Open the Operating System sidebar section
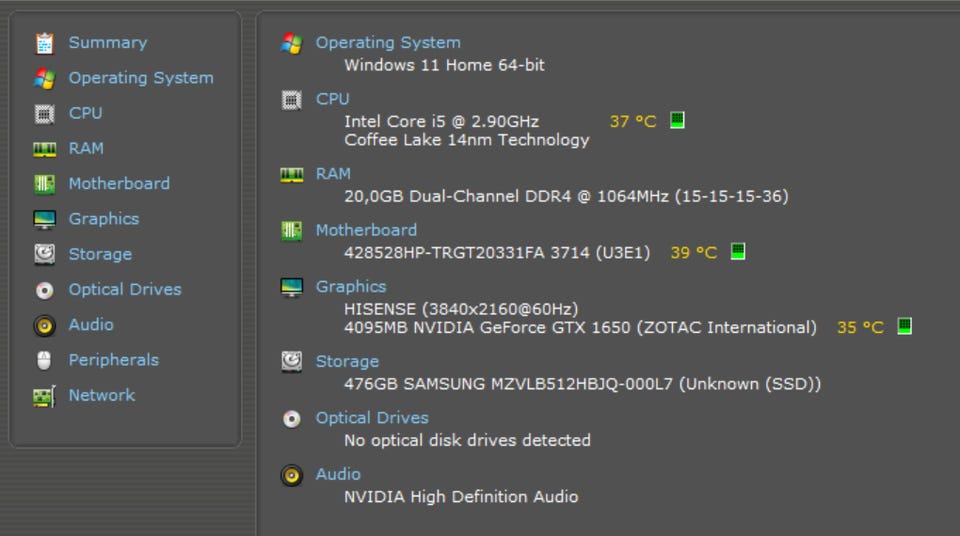The height and width of the screenshot is (536, 960). pyautogui.click(x=140, y=78)
